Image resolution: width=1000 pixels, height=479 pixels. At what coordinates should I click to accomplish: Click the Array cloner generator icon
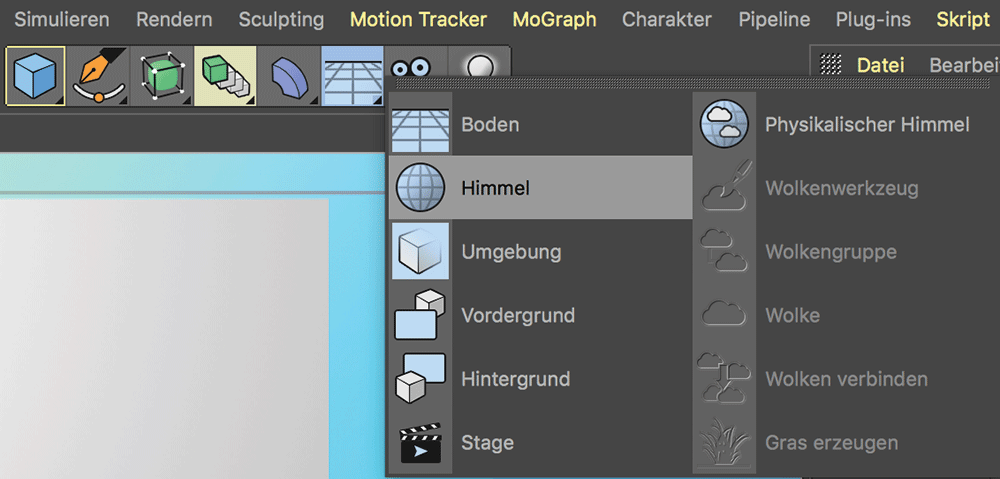click(225, 76)
